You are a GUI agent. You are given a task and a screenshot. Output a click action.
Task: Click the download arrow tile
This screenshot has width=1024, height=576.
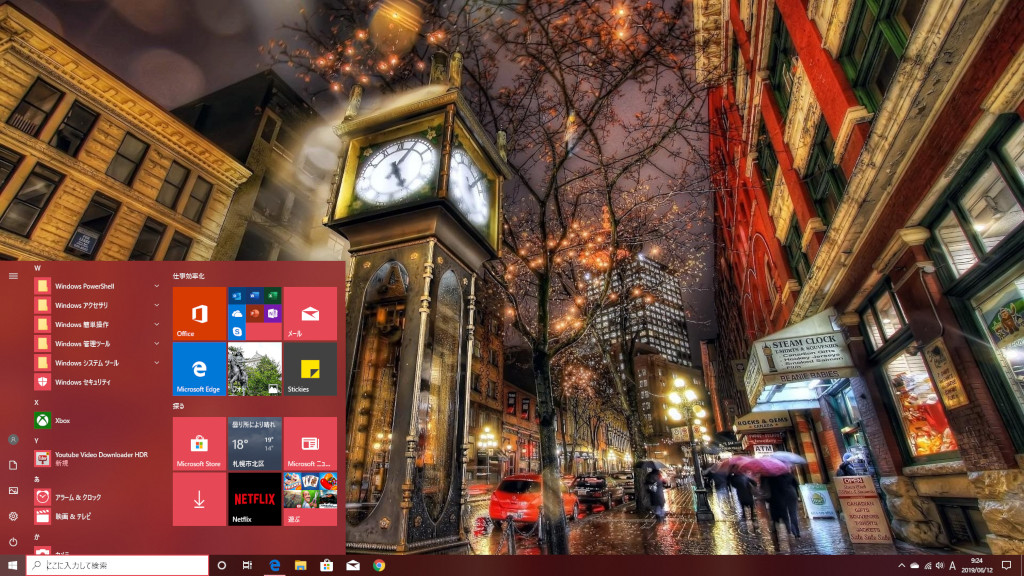(199, 499)
